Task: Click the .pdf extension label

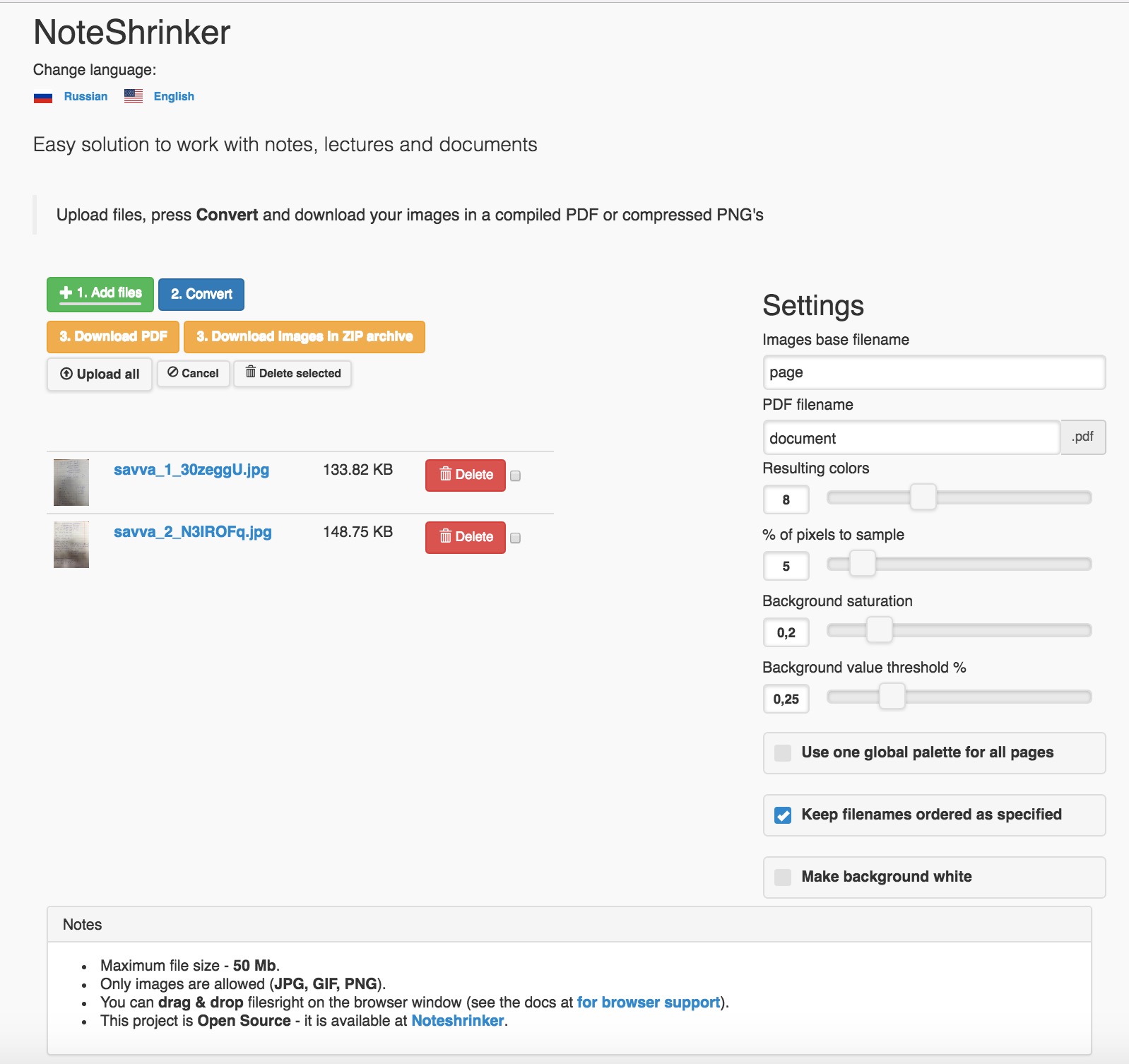Action: (1082, 437)
